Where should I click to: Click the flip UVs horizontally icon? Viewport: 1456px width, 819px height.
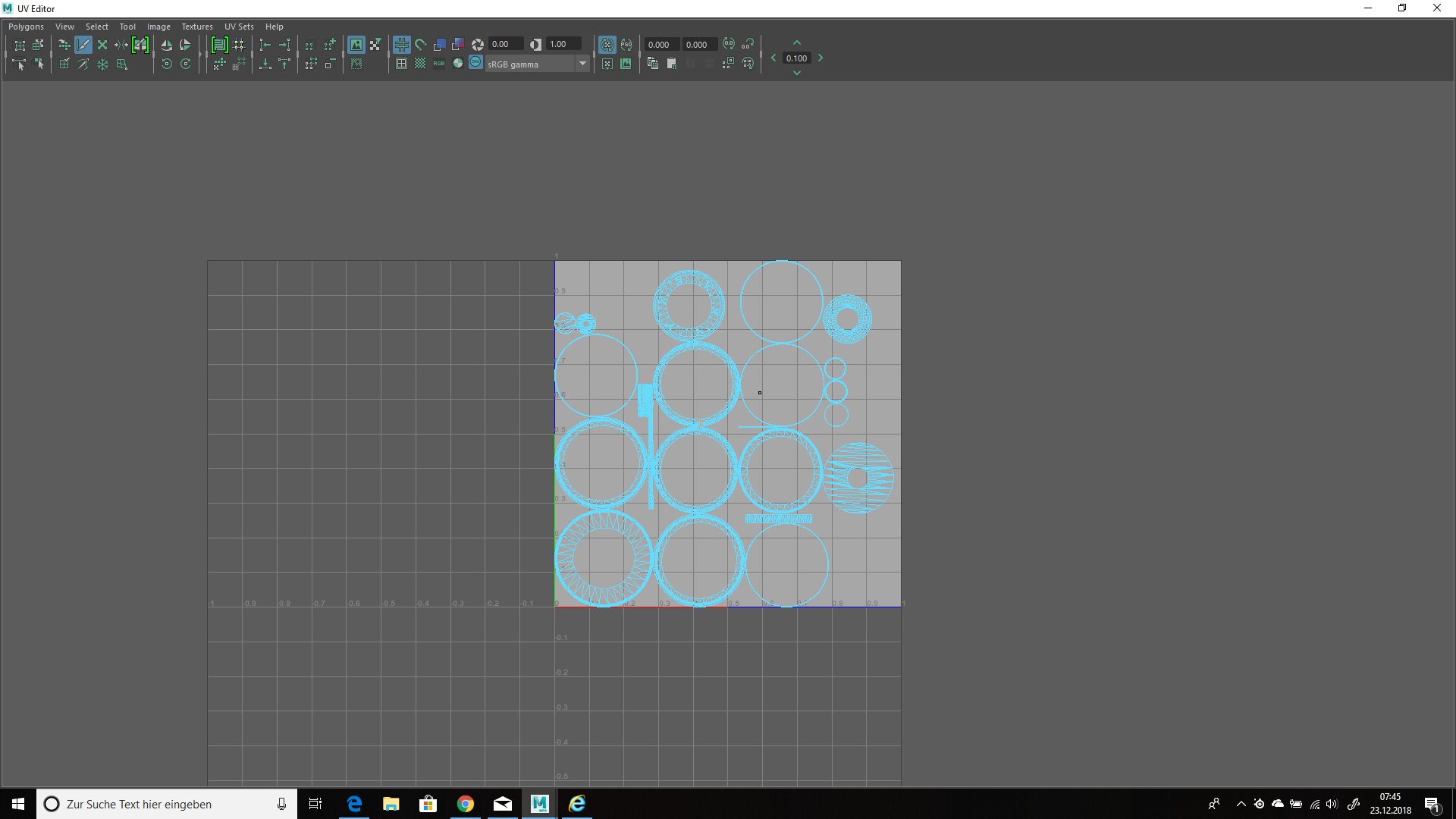(166, 45)
